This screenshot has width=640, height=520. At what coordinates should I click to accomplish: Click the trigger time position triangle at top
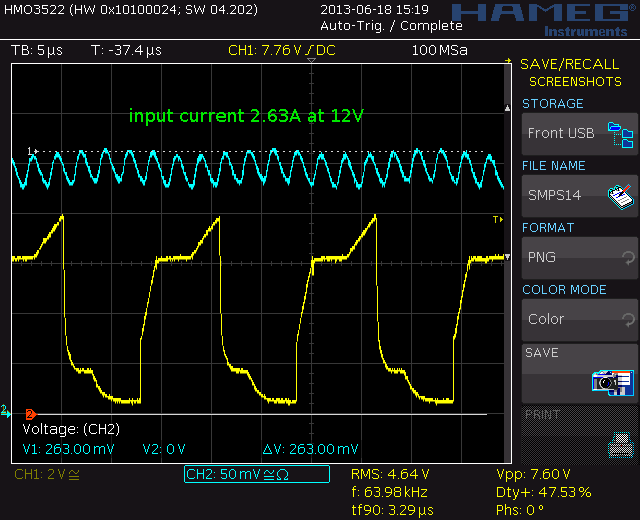pos(311,60)
